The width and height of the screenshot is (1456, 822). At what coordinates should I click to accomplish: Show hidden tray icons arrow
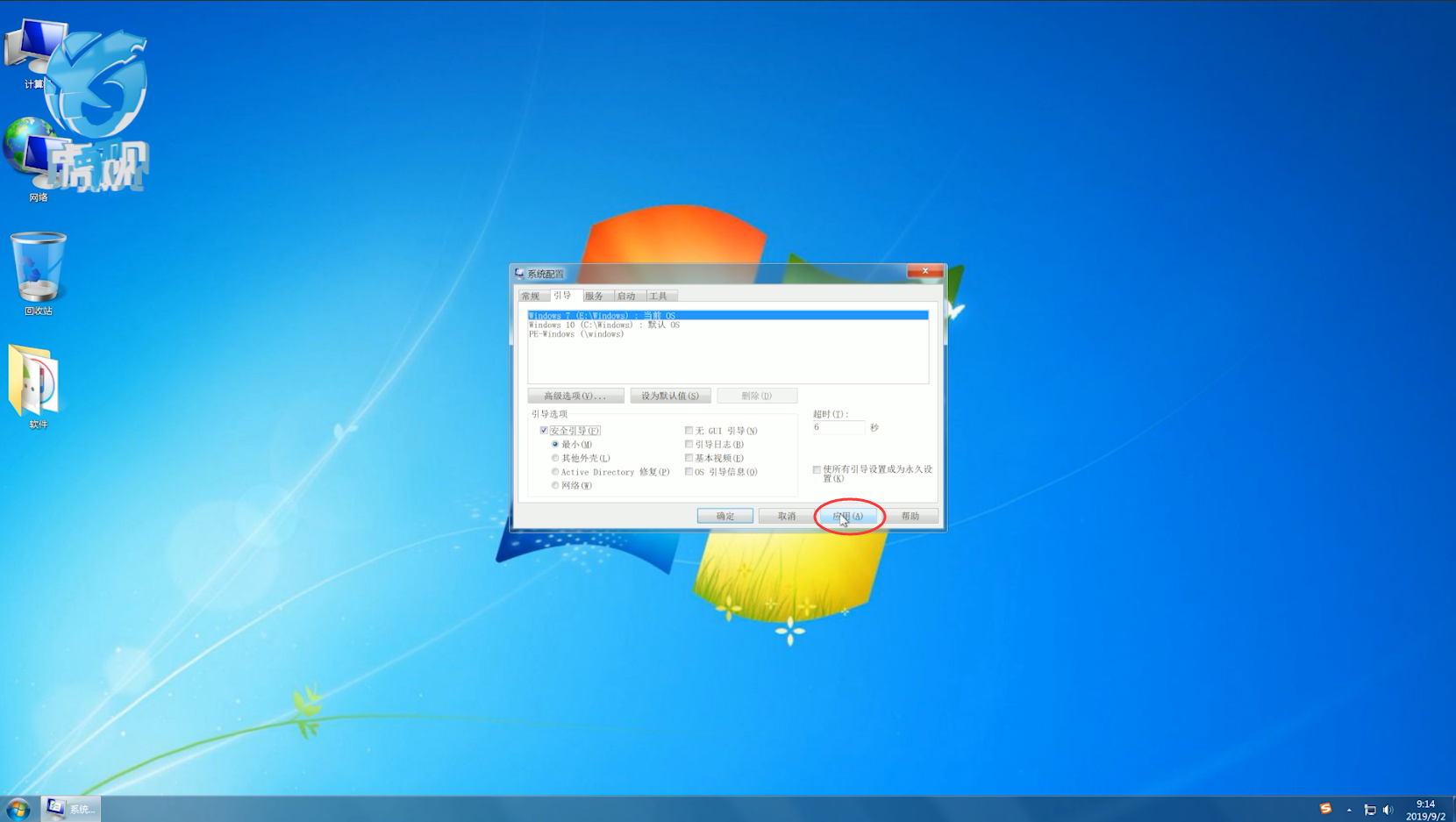[x=1349, y=810]
